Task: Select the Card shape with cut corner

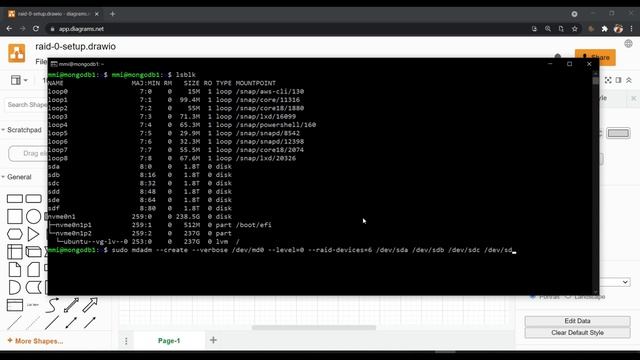Action: [33, 270]
